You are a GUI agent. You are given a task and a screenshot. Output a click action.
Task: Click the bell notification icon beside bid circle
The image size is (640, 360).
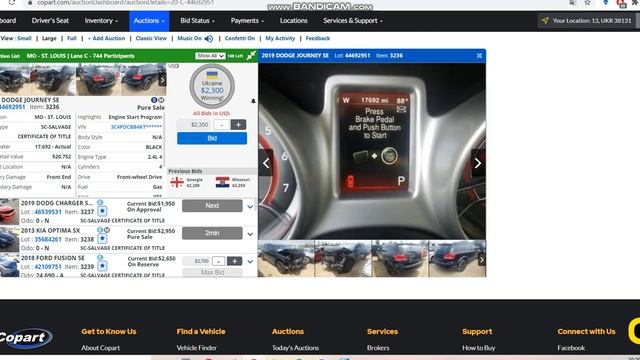tap(253, 101)
